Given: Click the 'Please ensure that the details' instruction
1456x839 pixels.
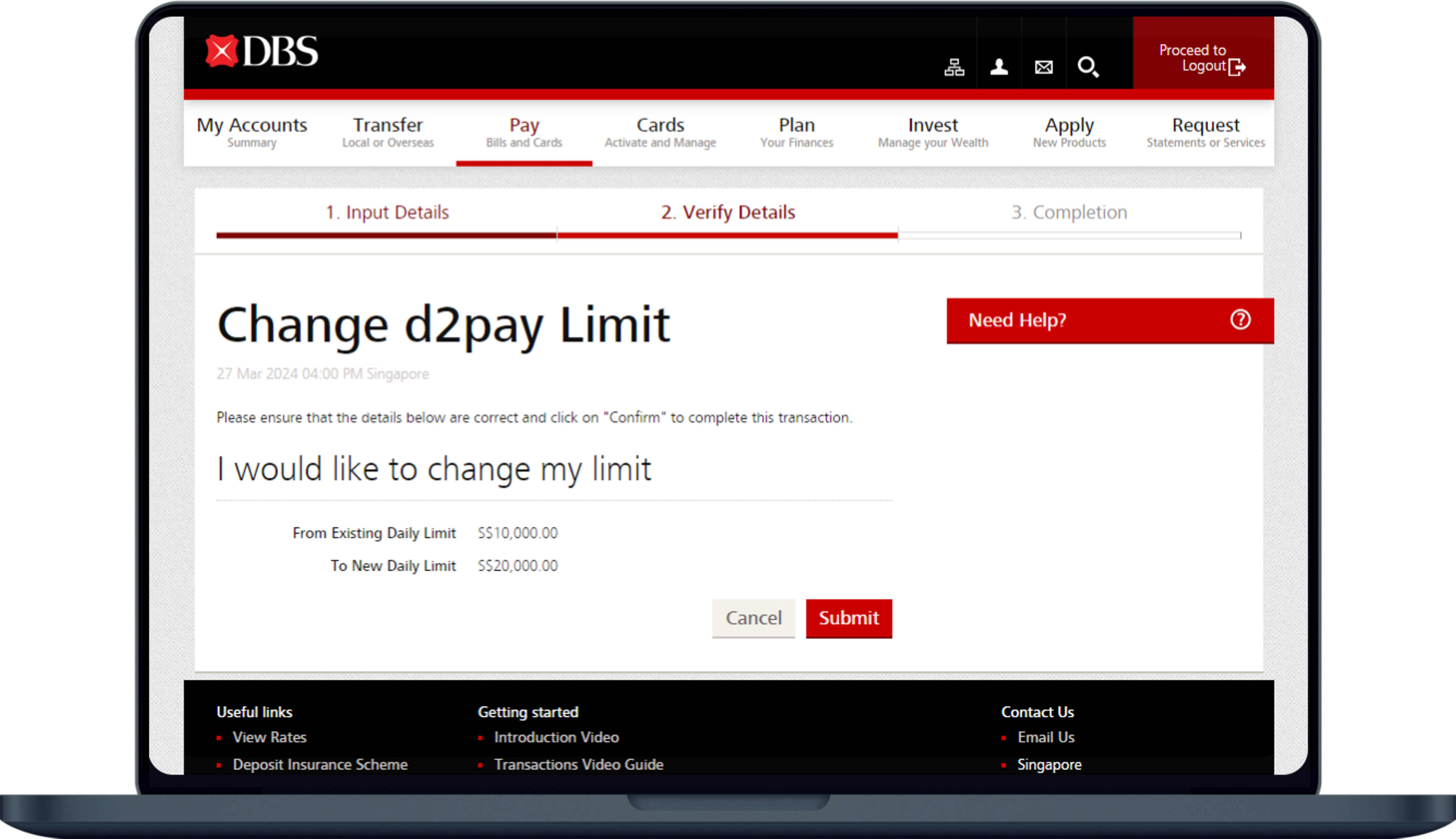Looking at the screenshot, I should tap(534, 417).
